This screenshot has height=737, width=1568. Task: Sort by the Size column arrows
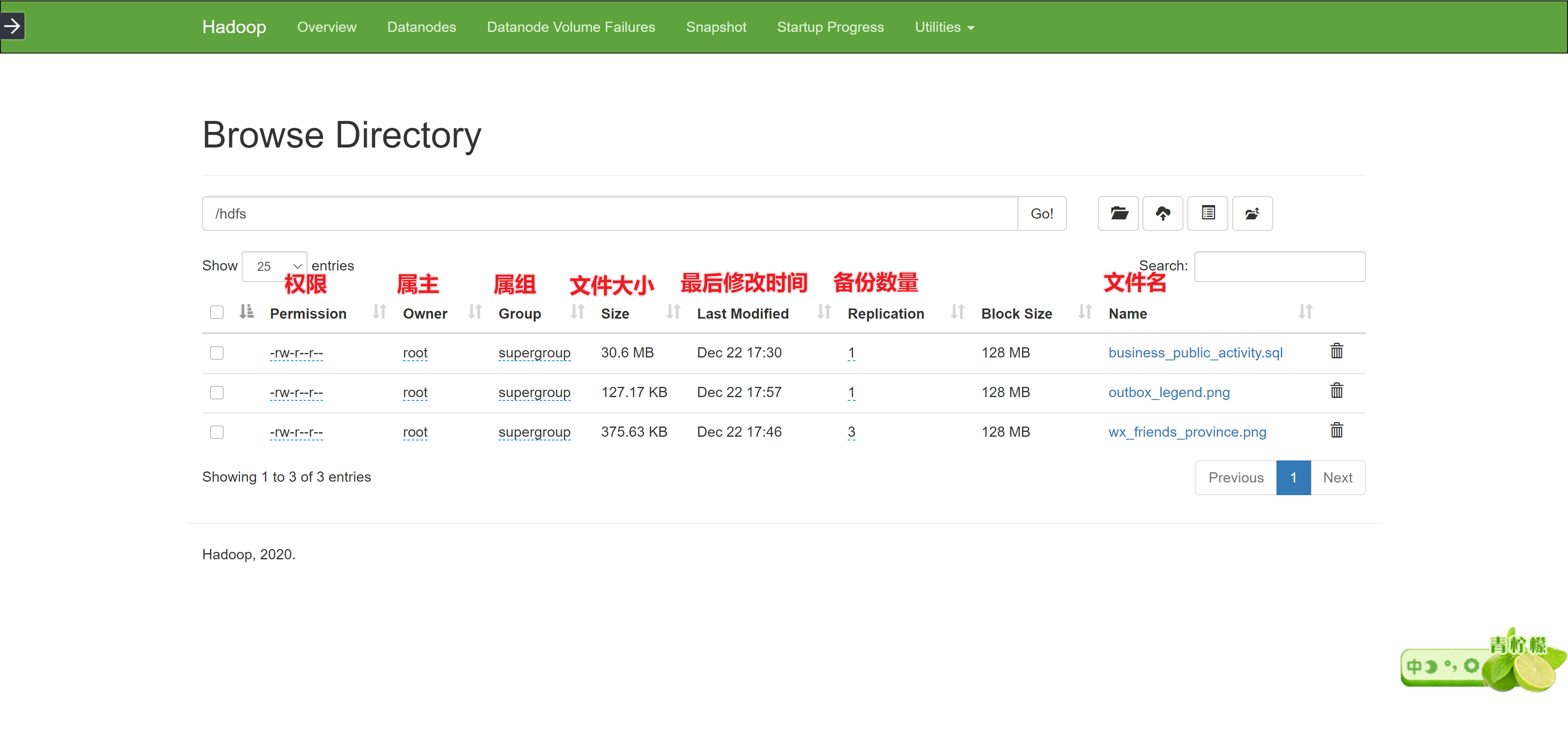[673, 313]
